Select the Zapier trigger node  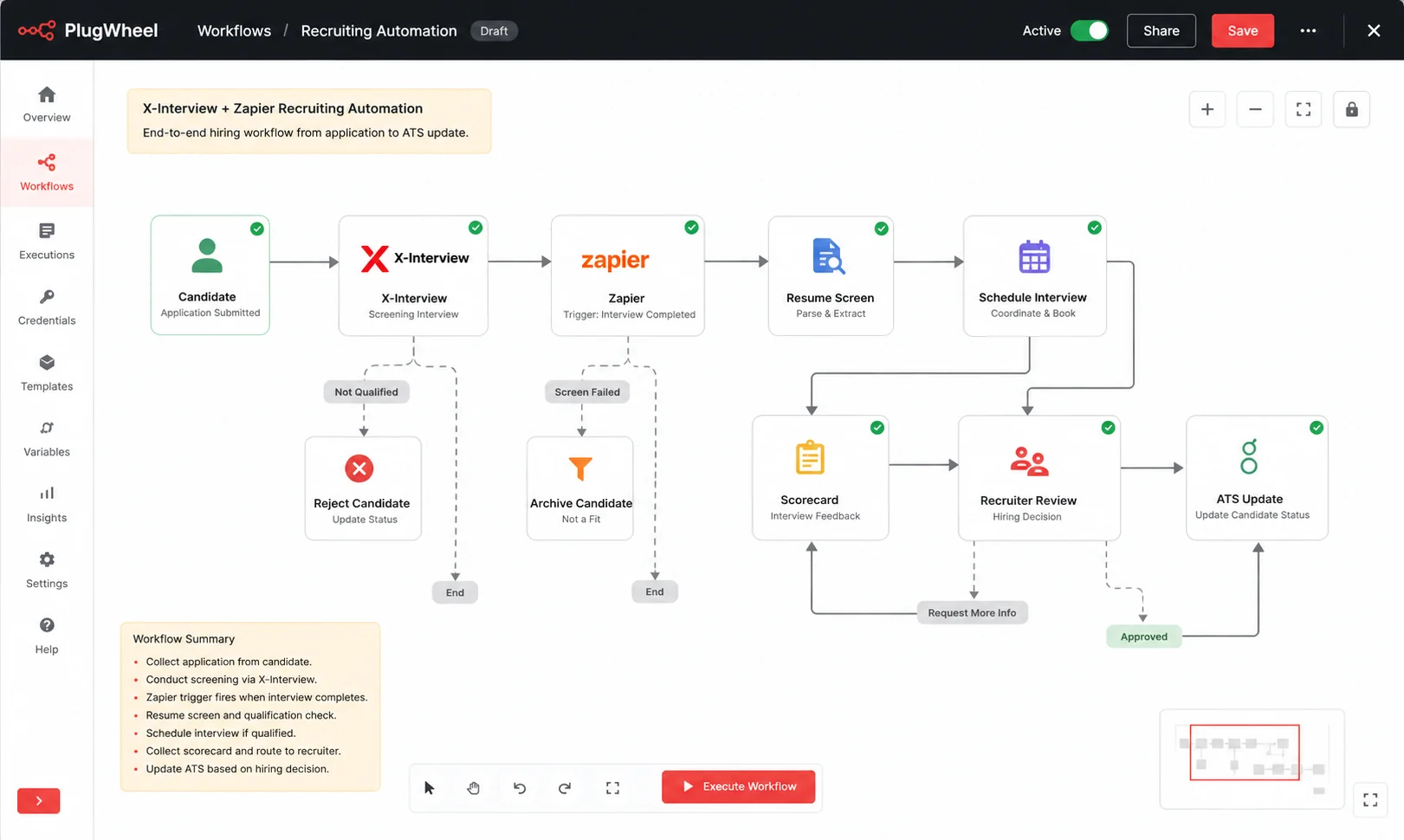[x=628, y=275]
